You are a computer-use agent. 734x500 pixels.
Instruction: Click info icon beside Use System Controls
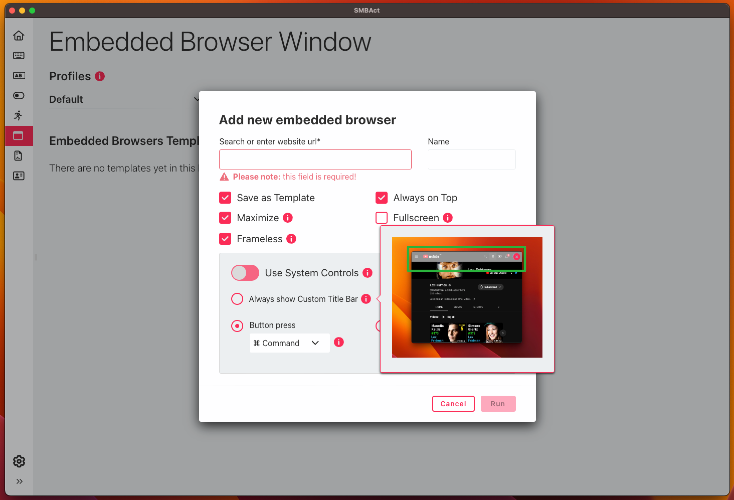(x=368, y=273)
